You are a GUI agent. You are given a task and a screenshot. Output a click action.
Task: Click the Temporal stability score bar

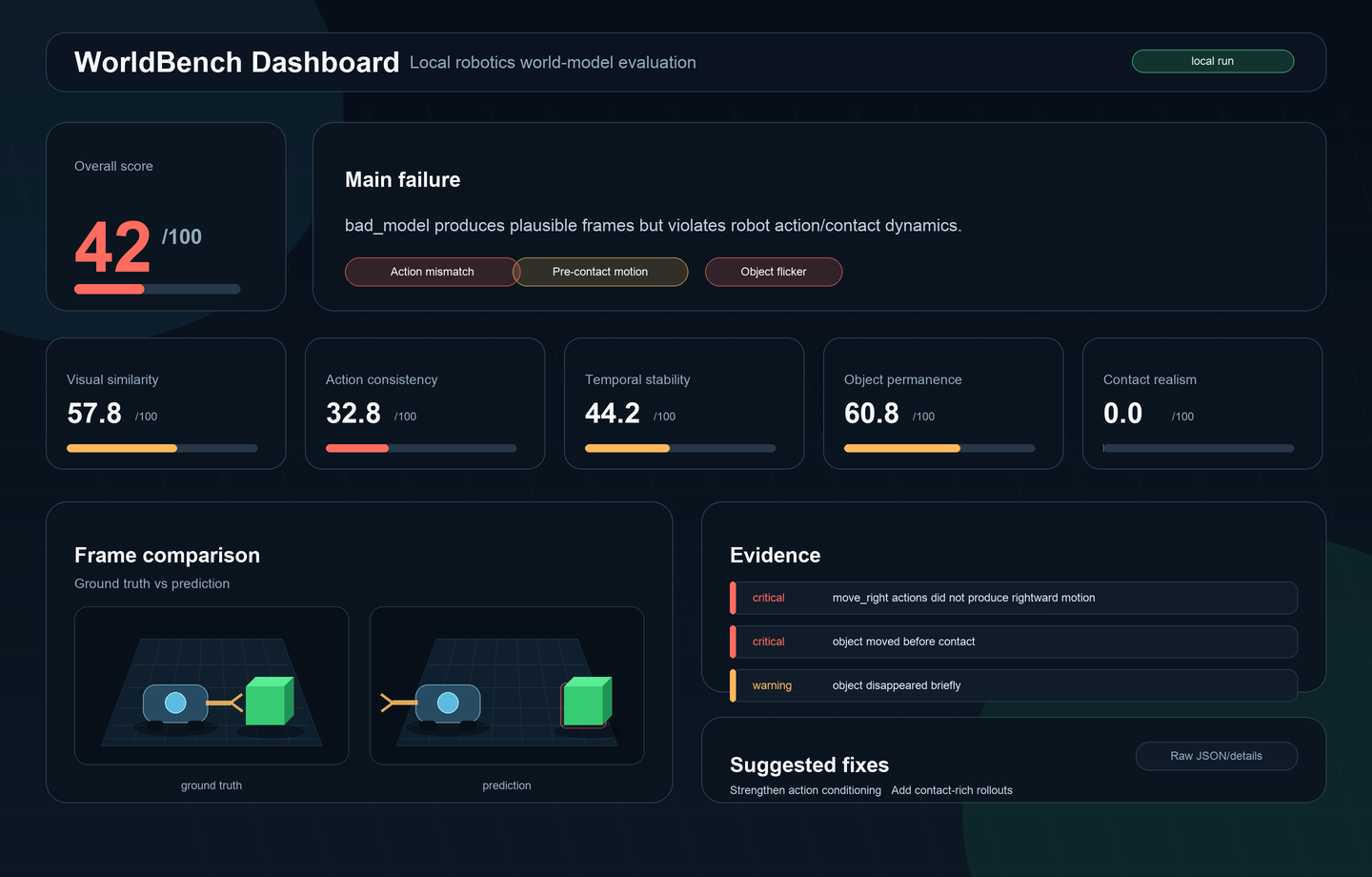click(x=680, y=448)
